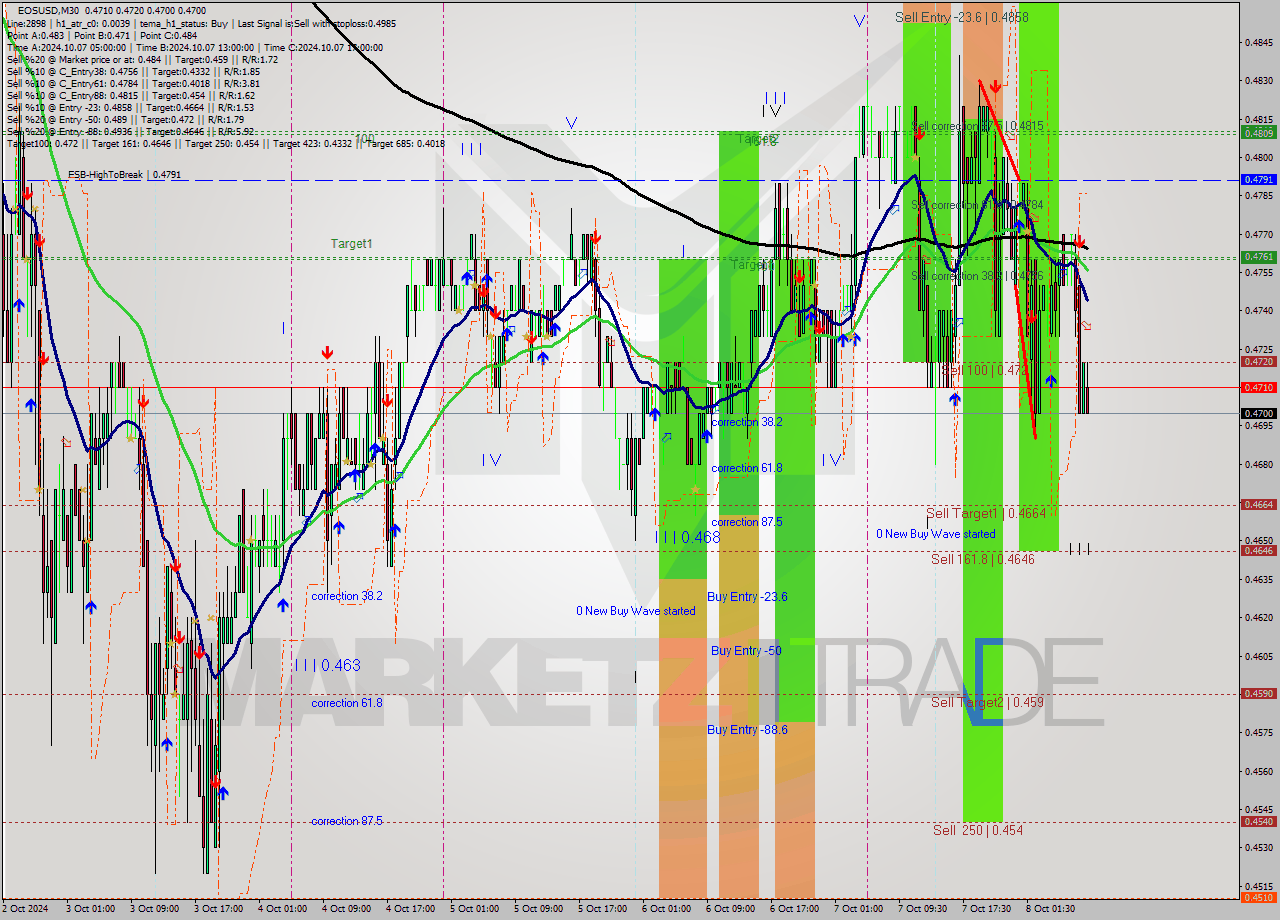Screen dimensions: 1280x920
Task: Click the green 0.4761 price tag
Action: click(1258, 257)
